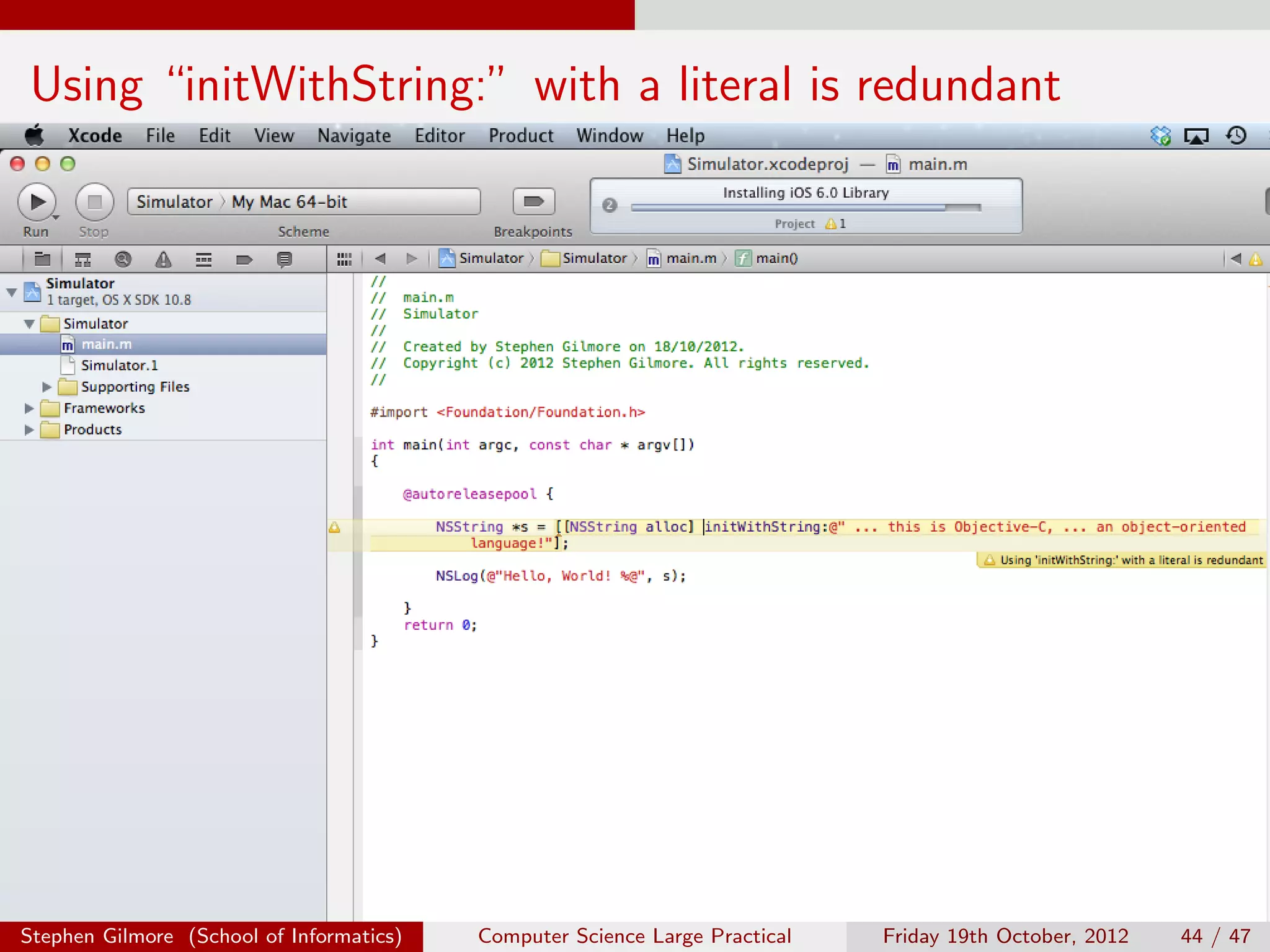Screen dimensions: 1270x952
Task: Click the main.m title bar icon
Action: tap(893, 164)
